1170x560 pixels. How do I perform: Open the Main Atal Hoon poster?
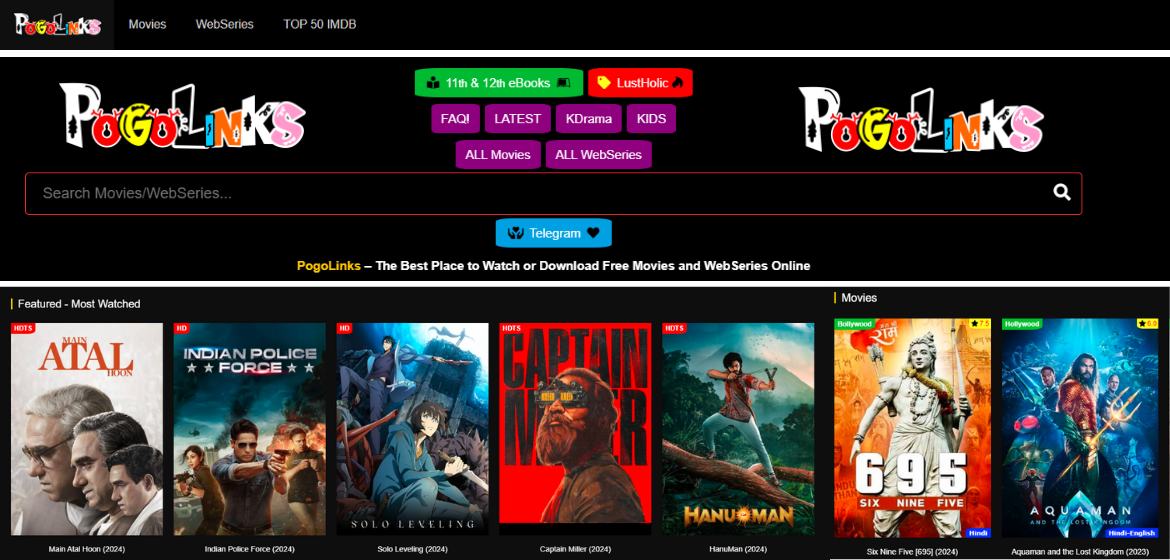point(87,429)
